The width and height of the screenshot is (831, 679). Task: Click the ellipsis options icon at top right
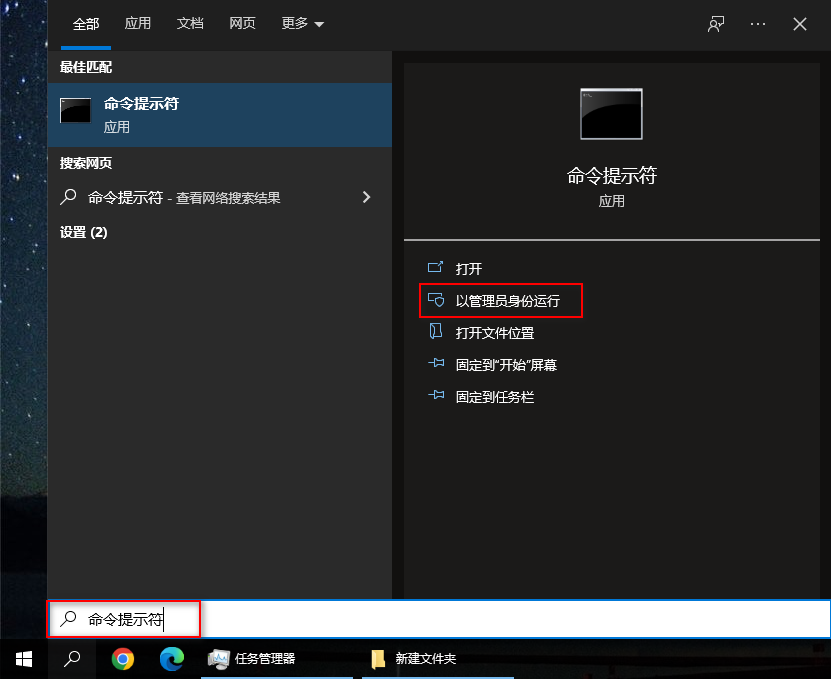(757, 24)
